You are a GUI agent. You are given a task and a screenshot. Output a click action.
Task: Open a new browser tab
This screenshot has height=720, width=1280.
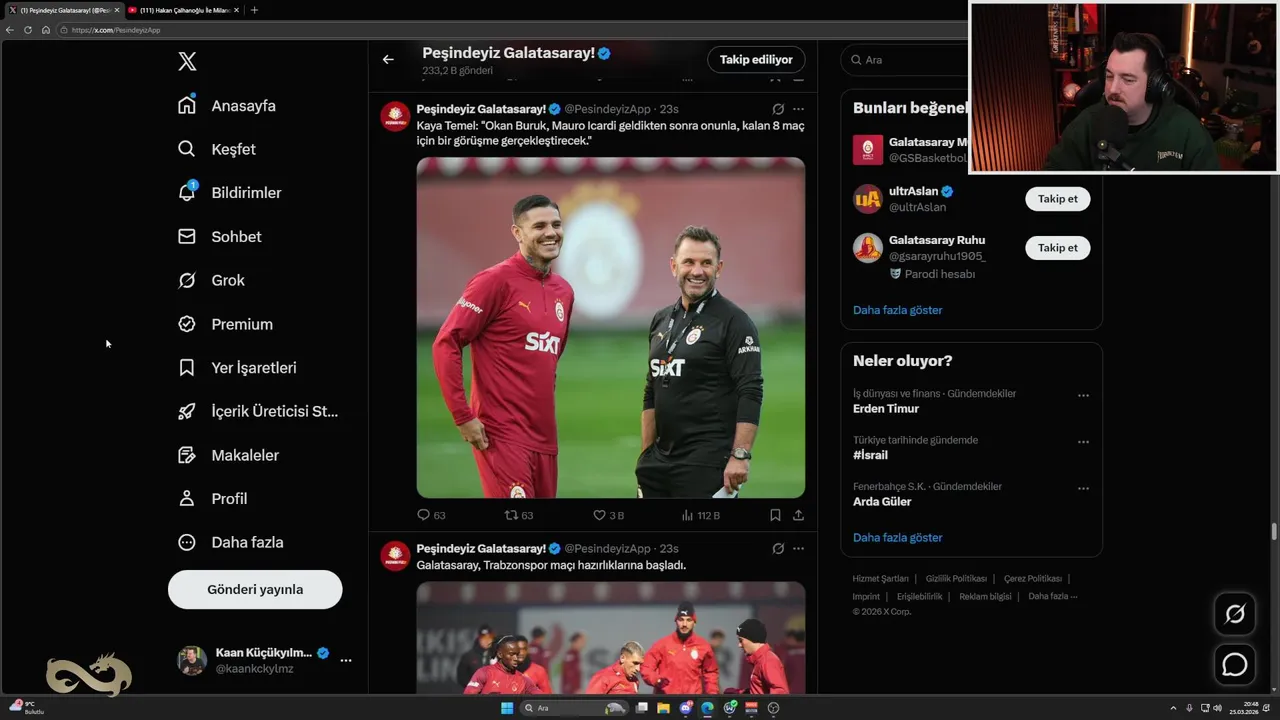pyautogui.click(x=254, y=10)
